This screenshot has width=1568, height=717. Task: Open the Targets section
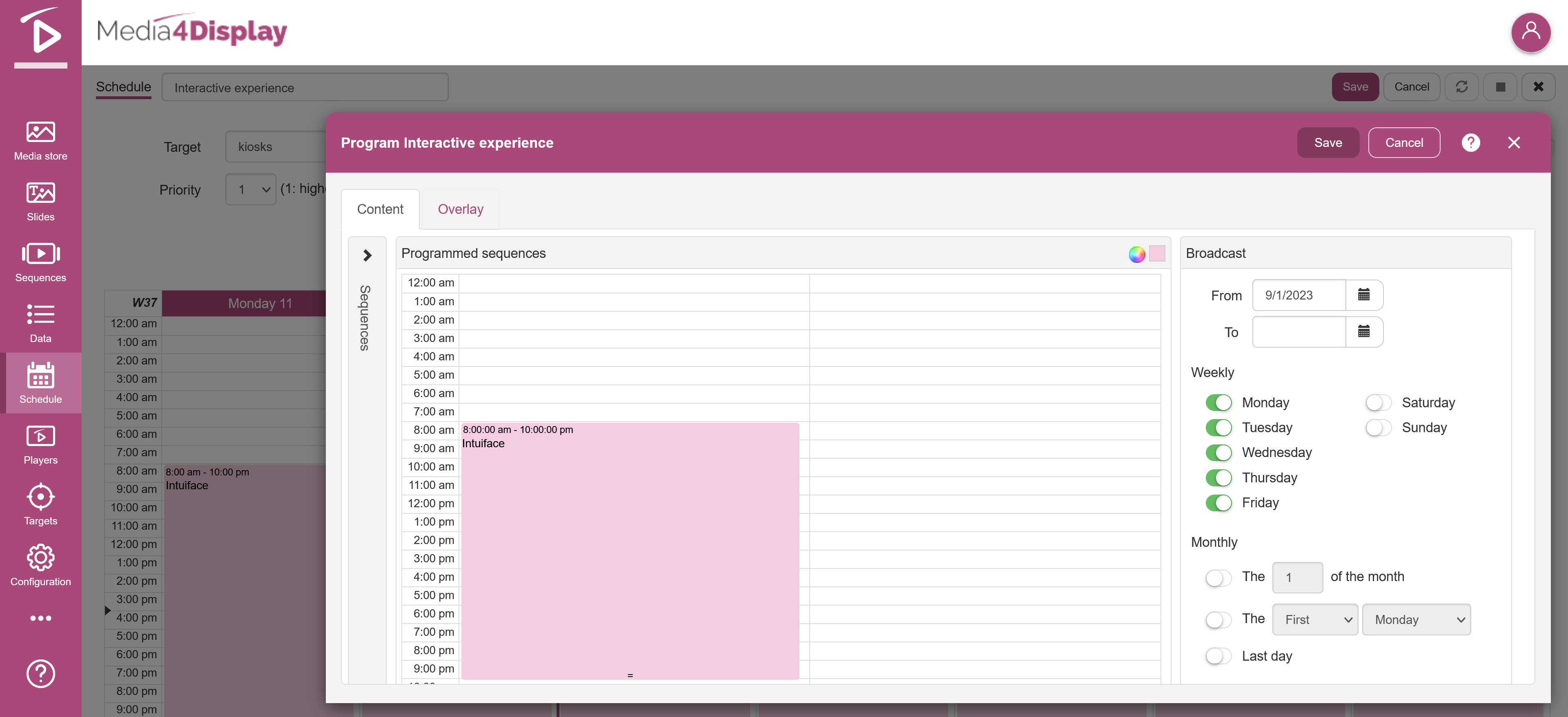pos(40,504)
